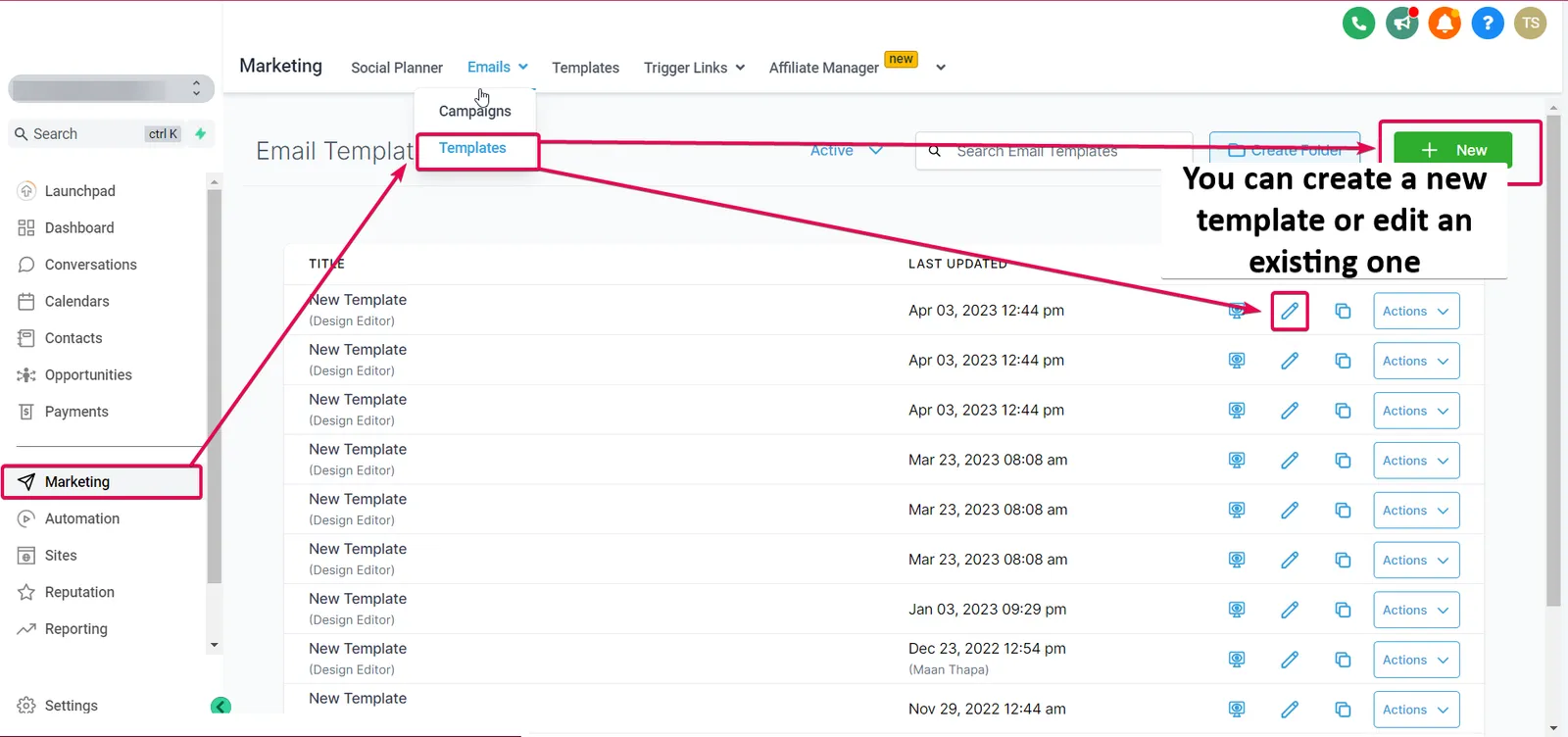Open the Social Planner tab
Viewport: 1568px width, 737px height.
click(397, 68)
